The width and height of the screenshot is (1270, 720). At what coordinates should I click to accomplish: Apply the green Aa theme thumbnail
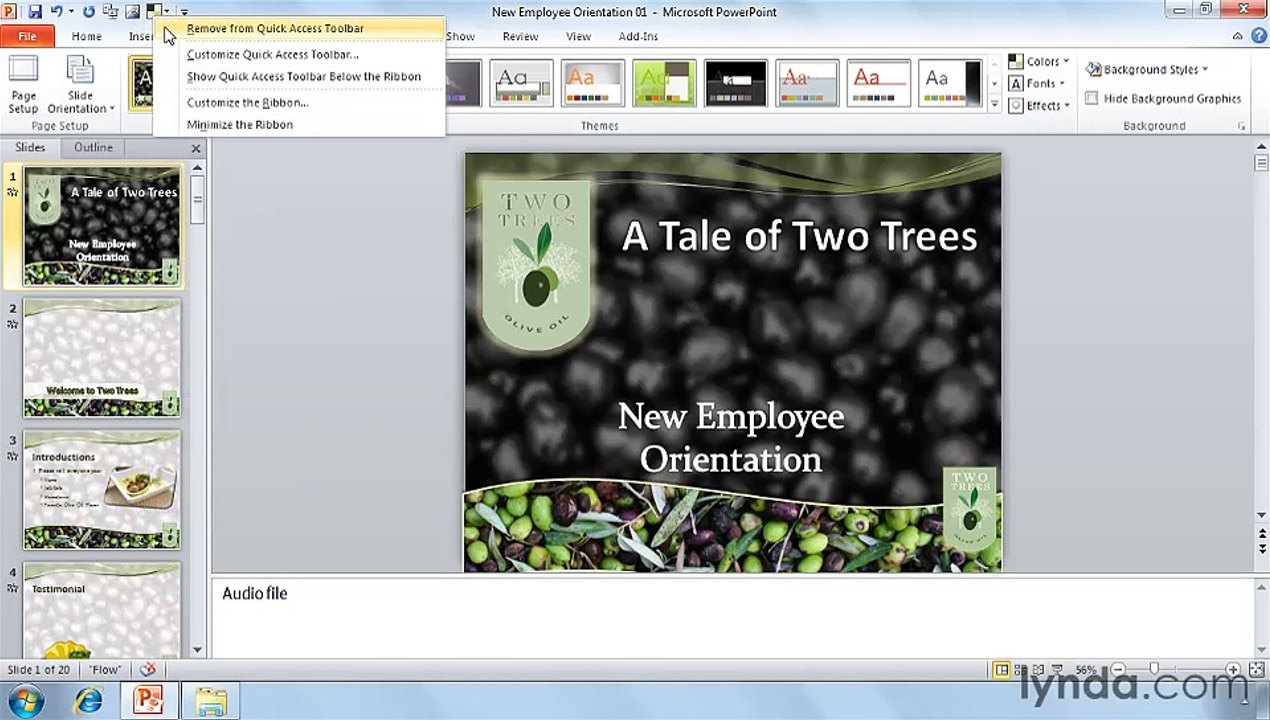pos(664,84)
